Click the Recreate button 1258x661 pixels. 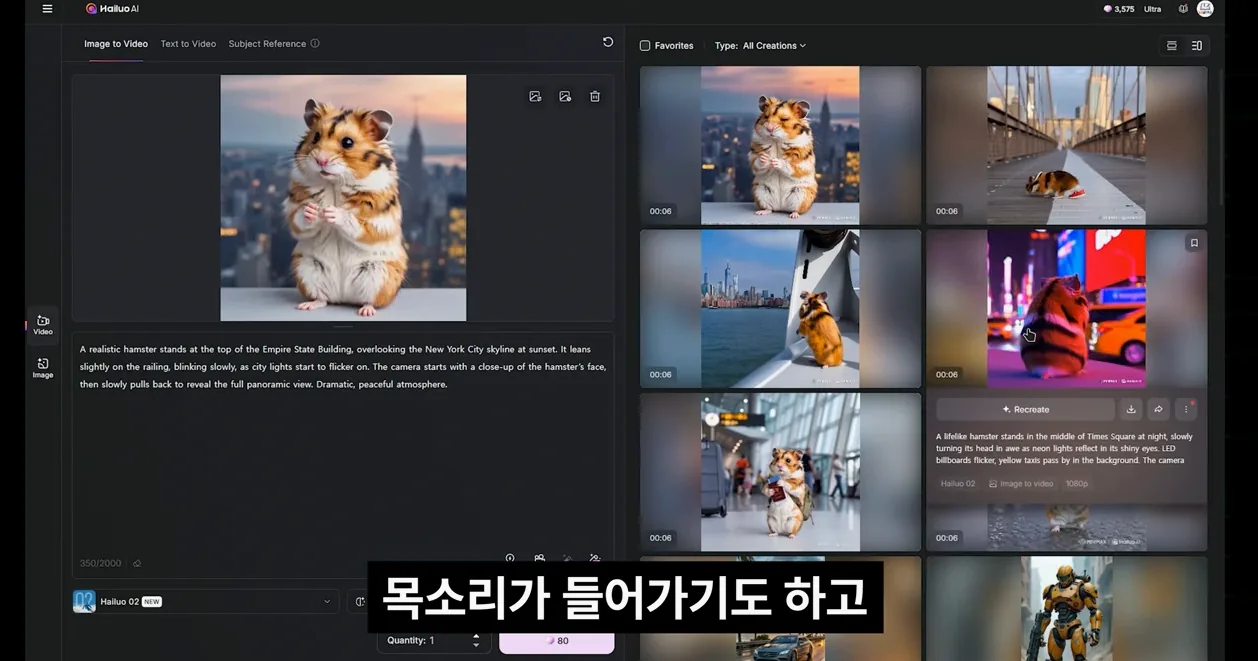click(x=1025, y=409)
